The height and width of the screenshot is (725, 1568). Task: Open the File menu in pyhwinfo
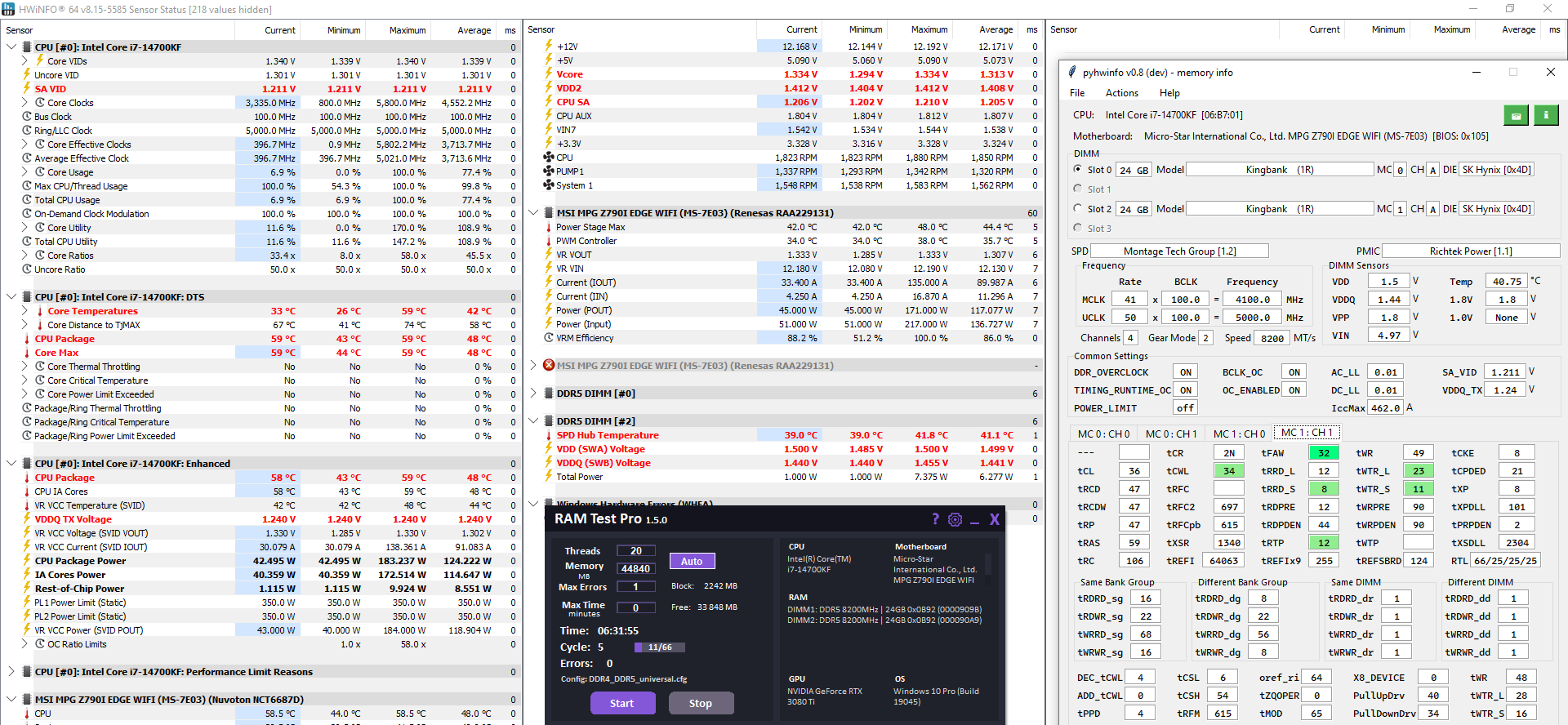1077,93
